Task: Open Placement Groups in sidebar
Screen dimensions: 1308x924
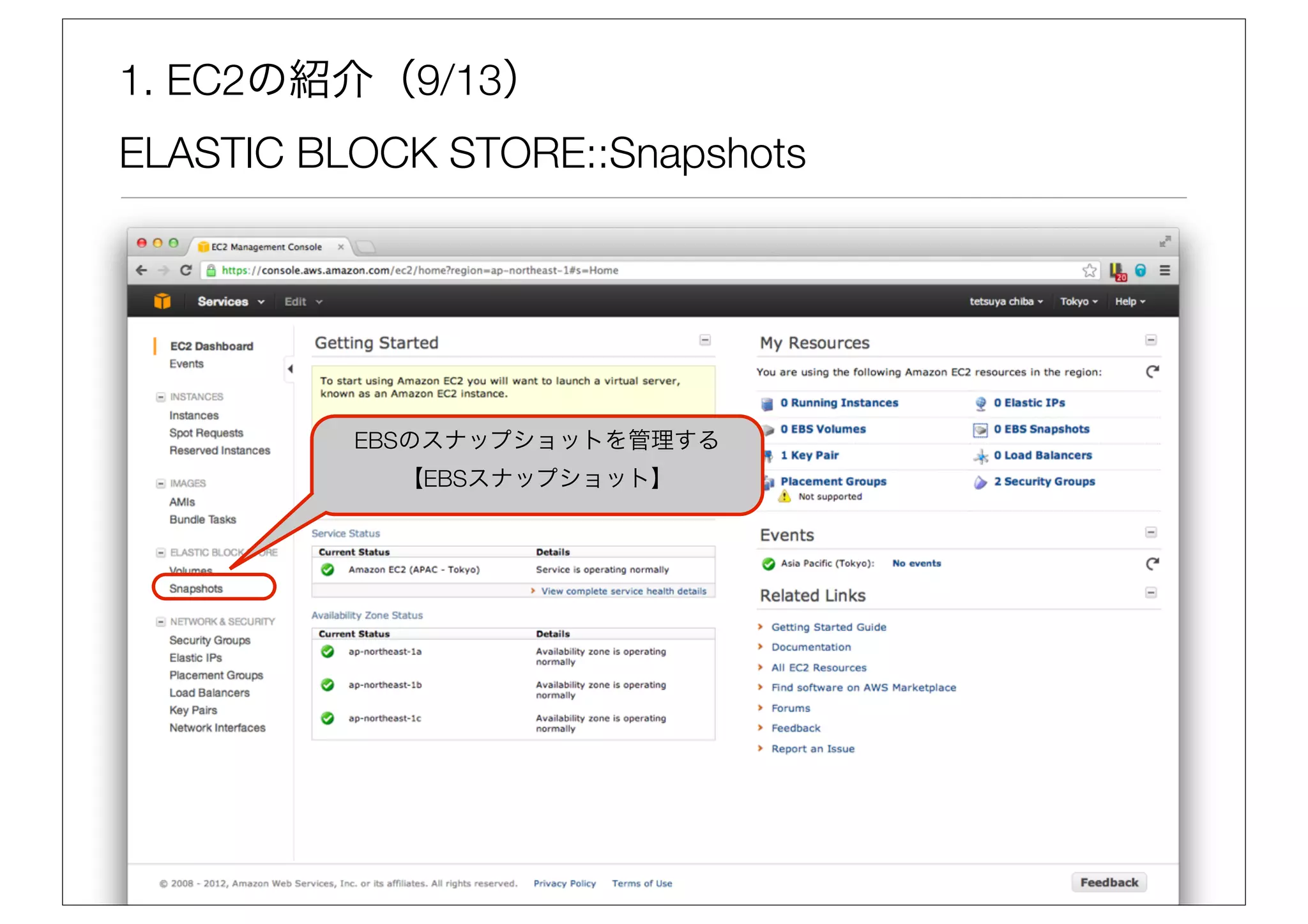Action: coord(216,676)
